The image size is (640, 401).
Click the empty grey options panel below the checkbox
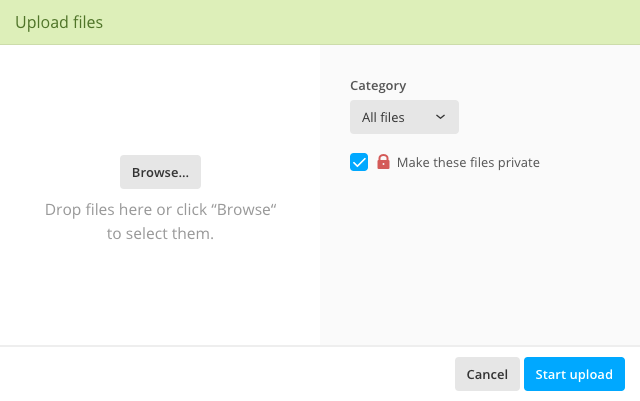(x=480, y=257)
